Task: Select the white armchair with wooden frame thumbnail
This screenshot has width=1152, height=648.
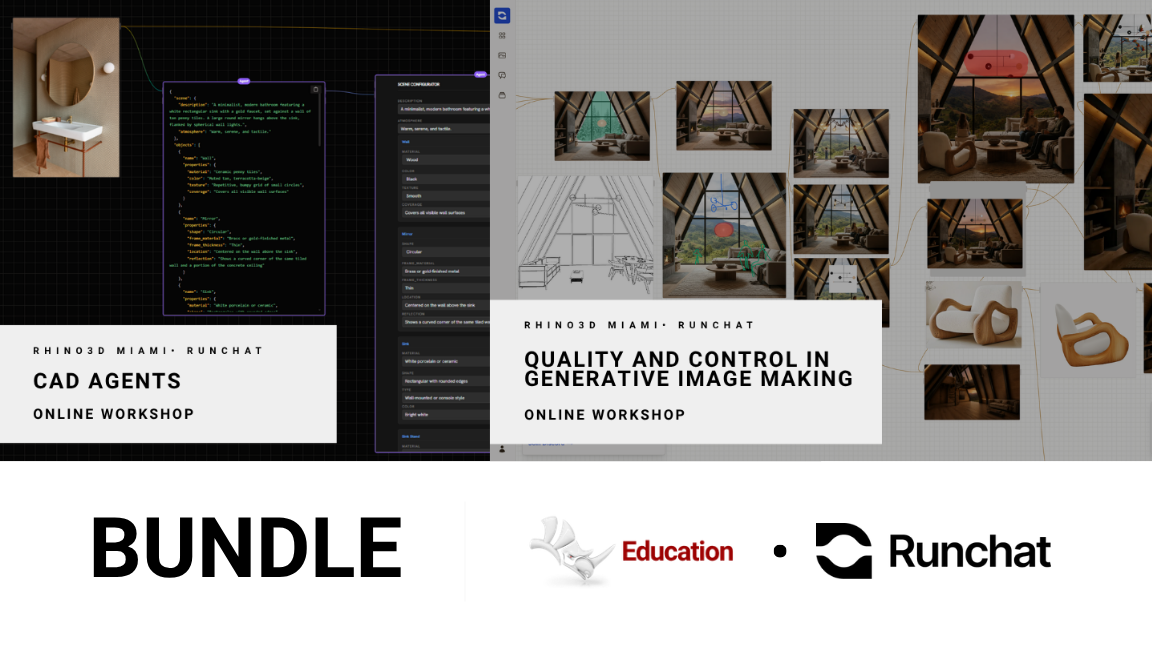Action: coord(974,314)
